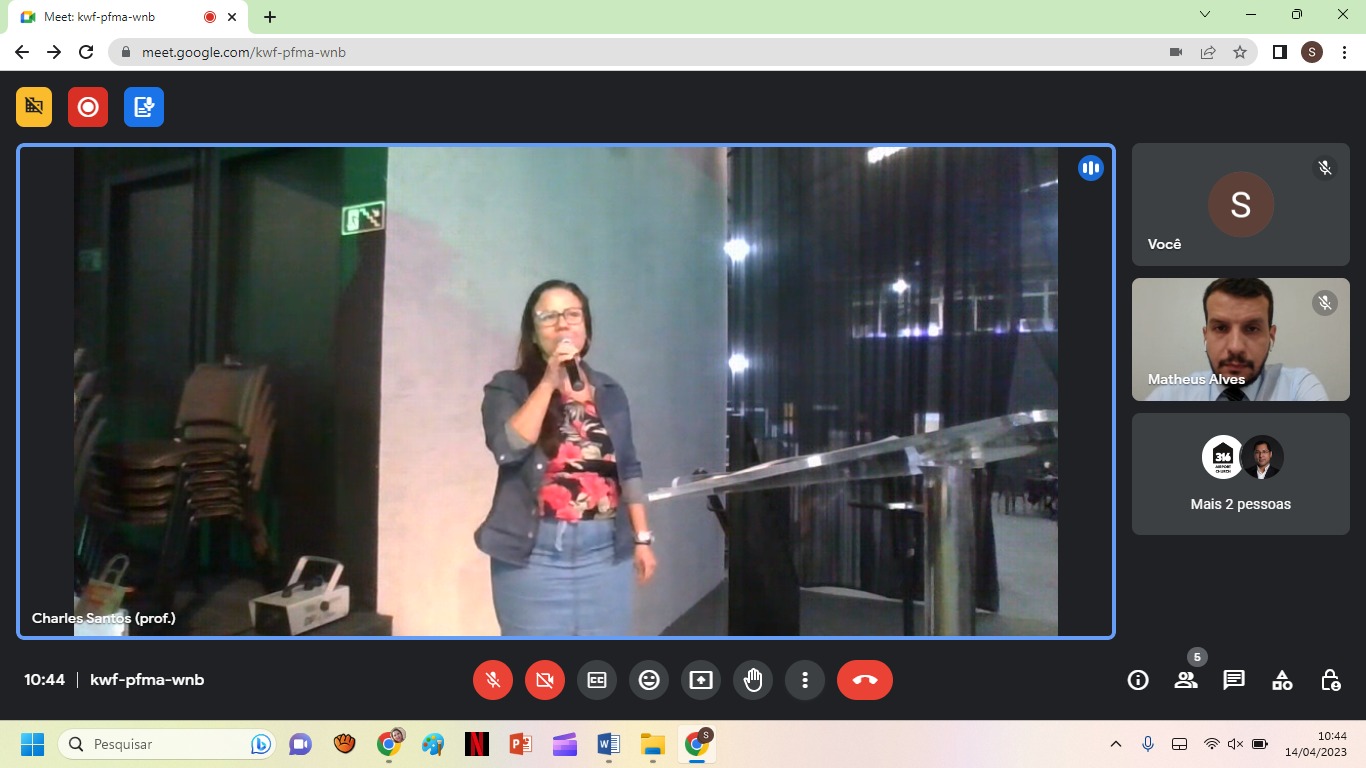Image resolution: width=1366 pixels, height=768 pixels.
Task: Click the Mais 2 pessoas tile
Action: tap(1240, 474)
